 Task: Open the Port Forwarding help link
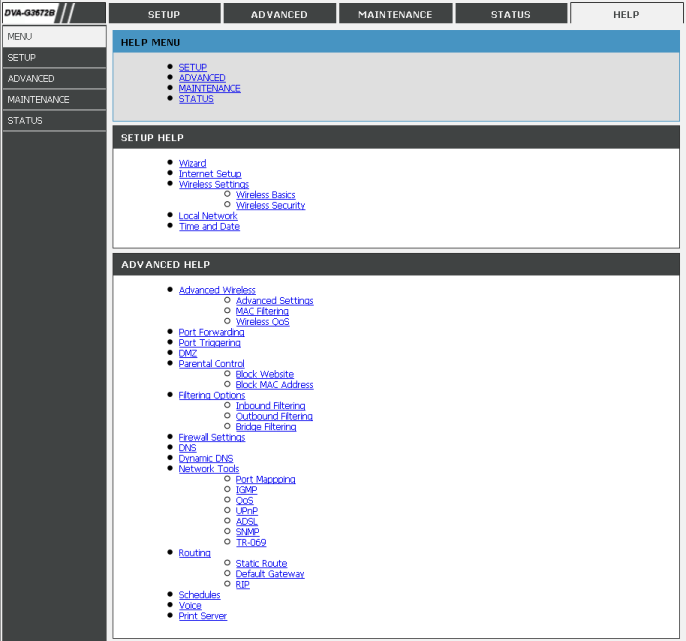(x=211, y=332)
